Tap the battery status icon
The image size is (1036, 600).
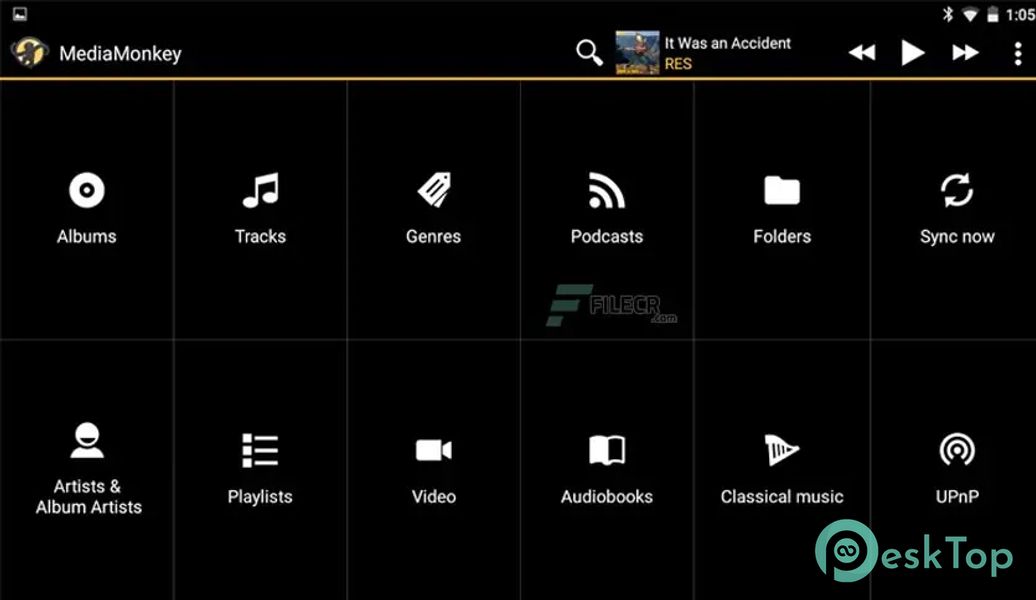pyautogui.click(x=992, y=14)
